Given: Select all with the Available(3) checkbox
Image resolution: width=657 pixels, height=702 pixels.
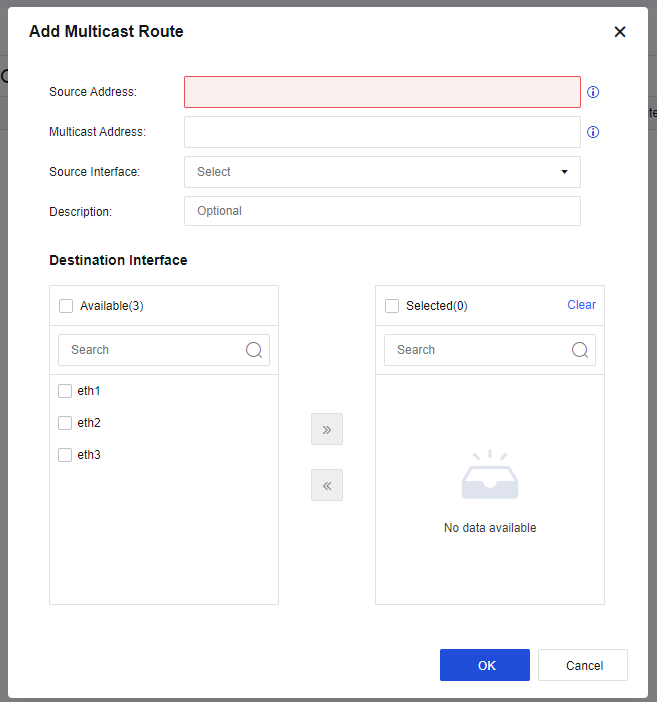Looking at the screenshot, I should tap(66, 306).
